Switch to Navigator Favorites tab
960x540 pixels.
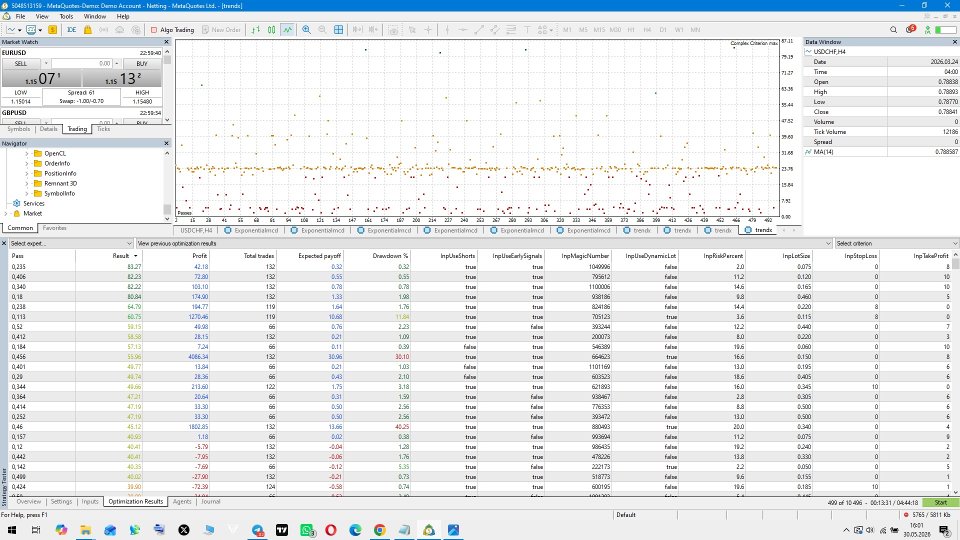(54, 228)
